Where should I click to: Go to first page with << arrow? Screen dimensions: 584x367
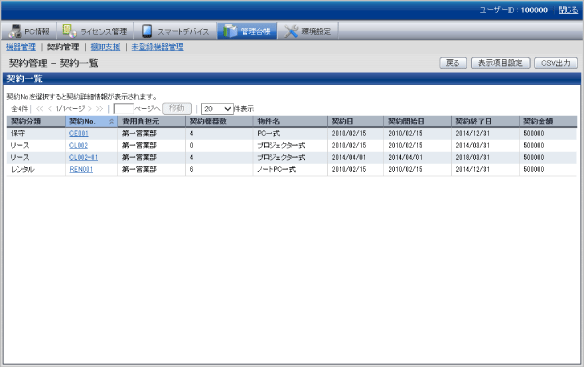39,109
